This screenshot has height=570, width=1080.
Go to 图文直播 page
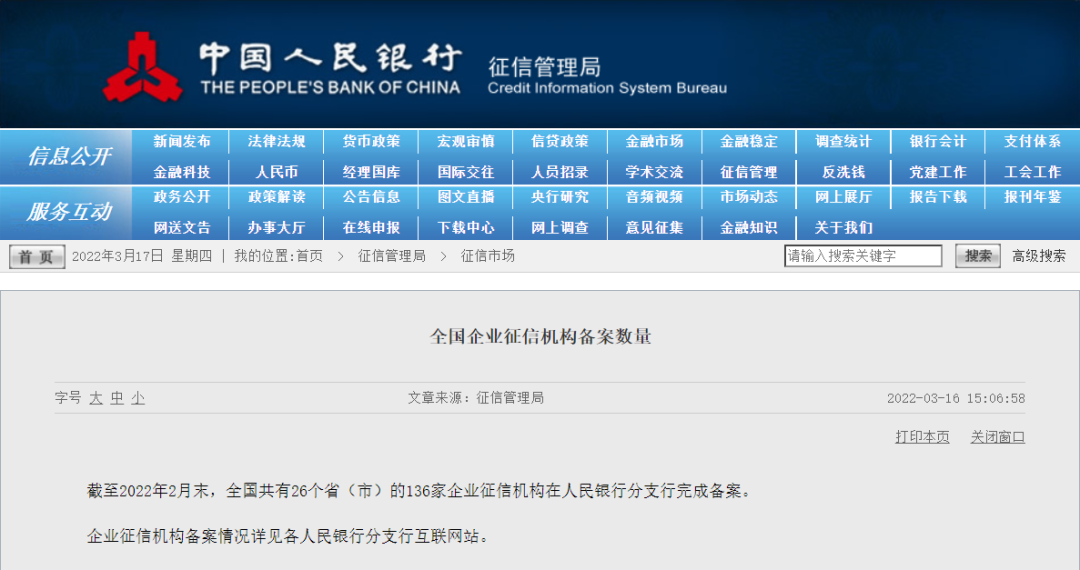click(466, 197)
